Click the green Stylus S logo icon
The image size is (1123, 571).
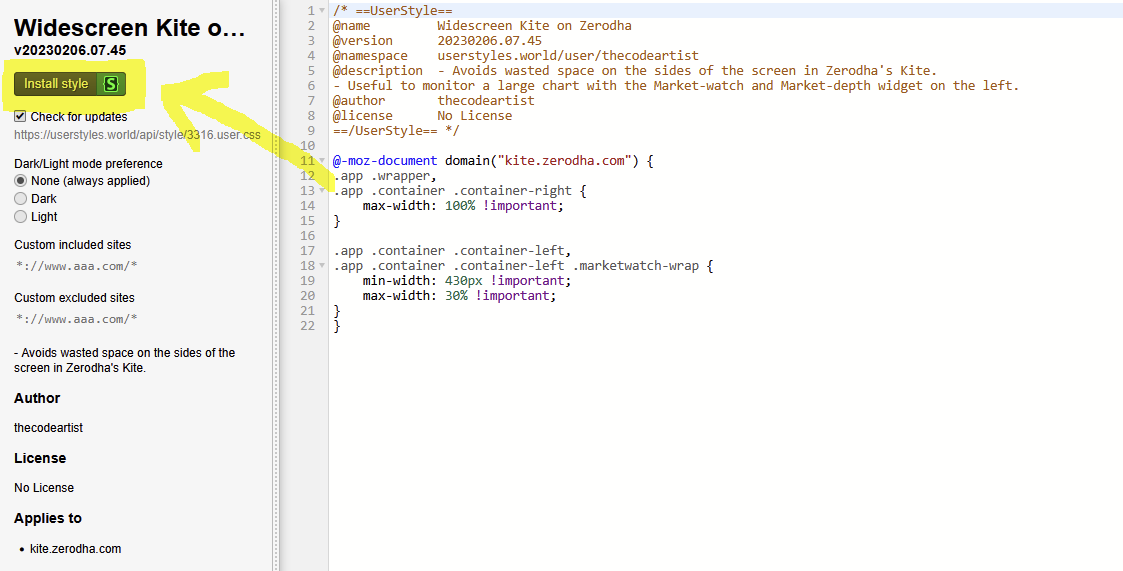click(x=111, y=84)
